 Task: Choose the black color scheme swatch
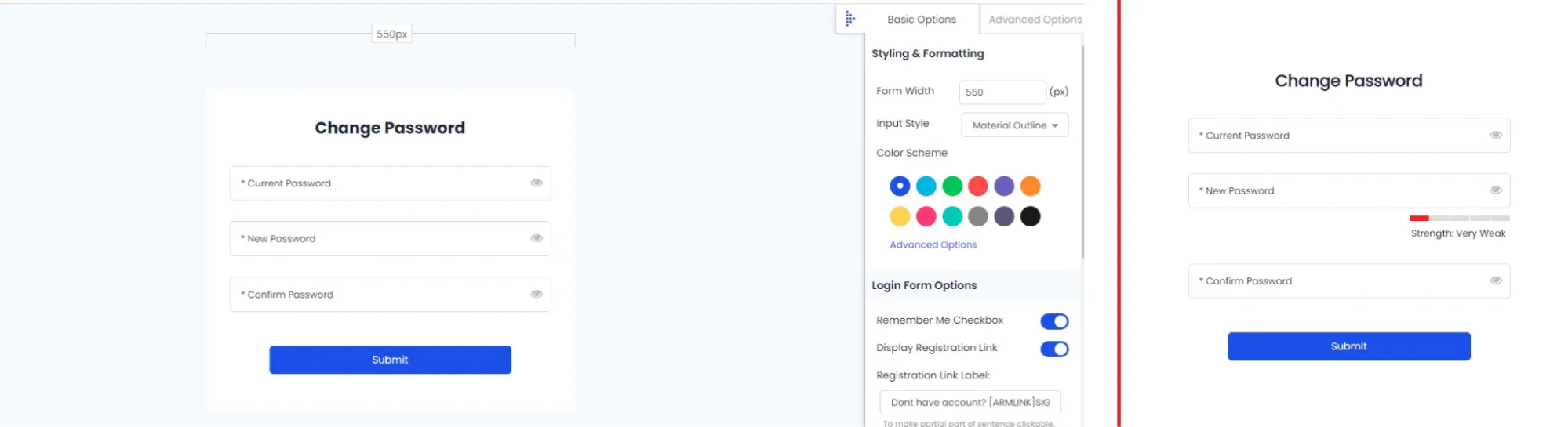pyautogui.click(x=1030, y=216)
